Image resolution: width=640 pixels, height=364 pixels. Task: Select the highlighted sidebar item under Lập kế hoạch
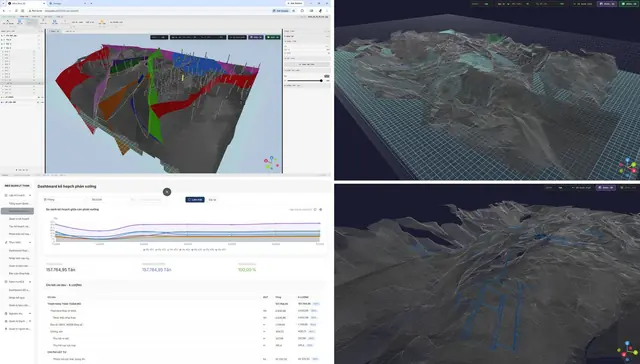[x=17, y=211]
